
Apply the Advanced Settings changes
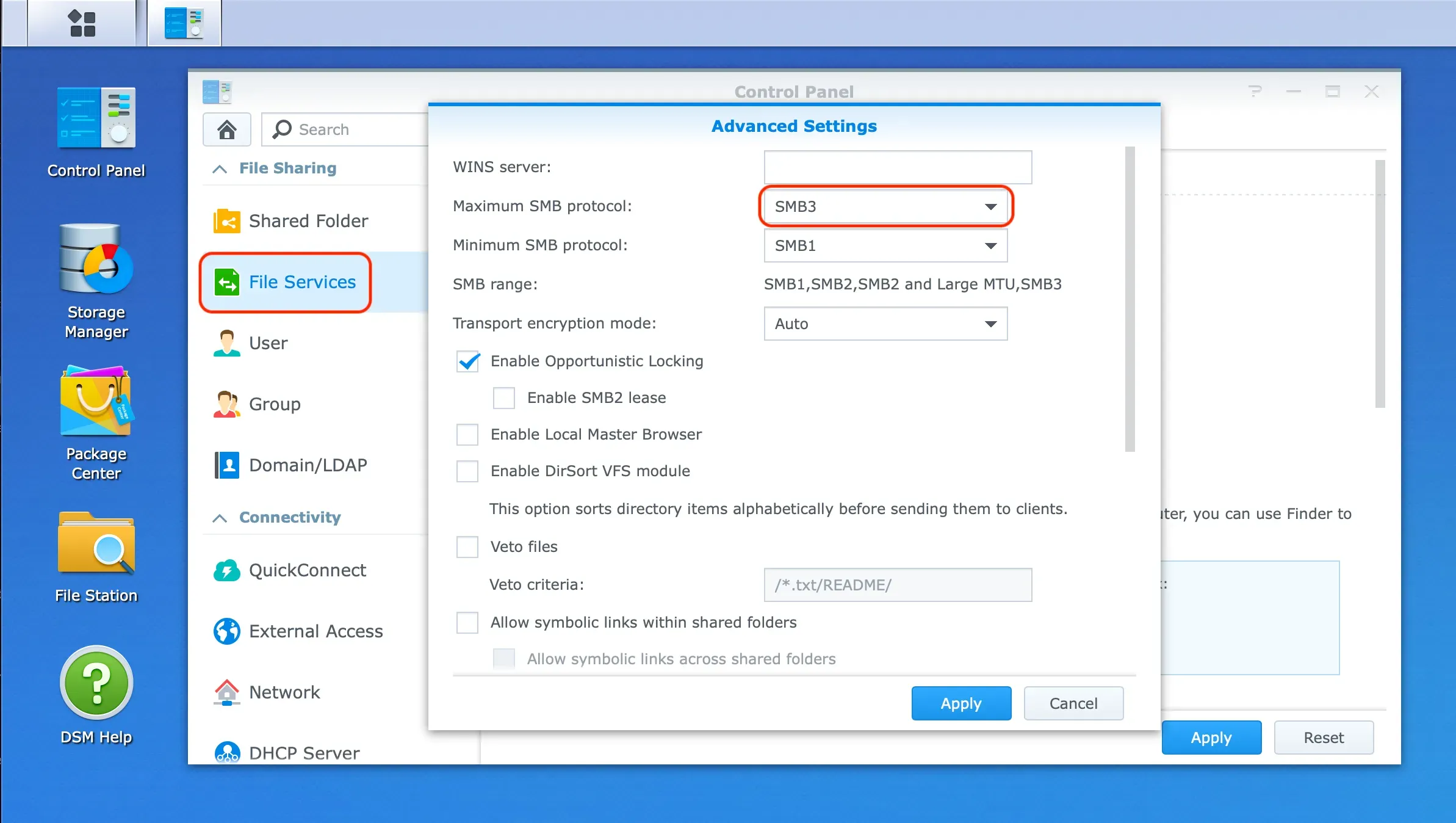point(960,703)
